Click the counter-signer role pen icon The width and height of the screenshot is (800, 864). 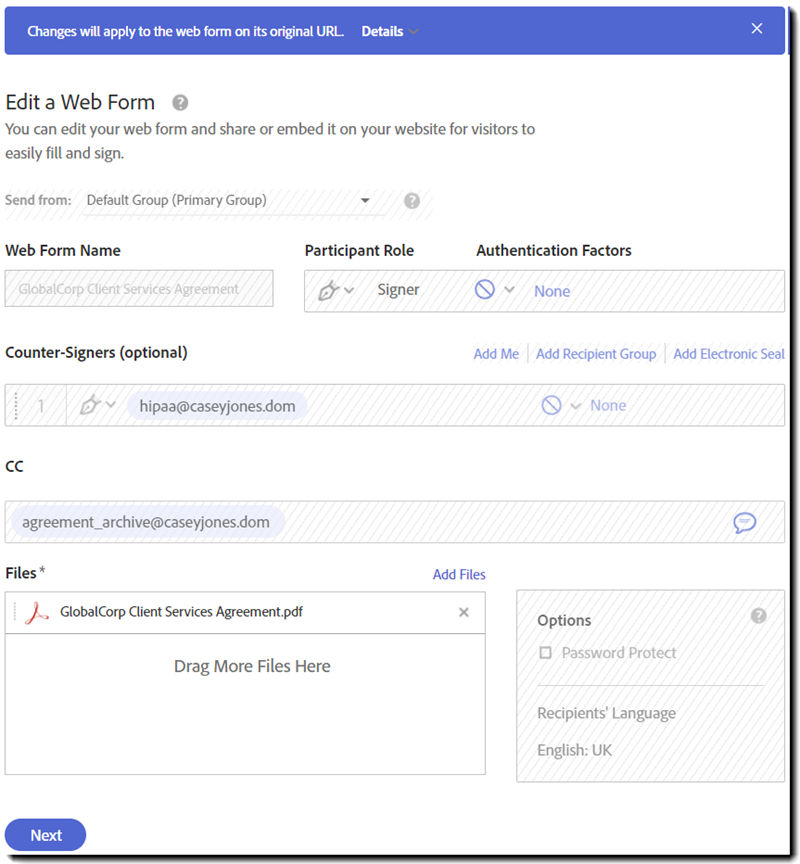pos(90,405)
